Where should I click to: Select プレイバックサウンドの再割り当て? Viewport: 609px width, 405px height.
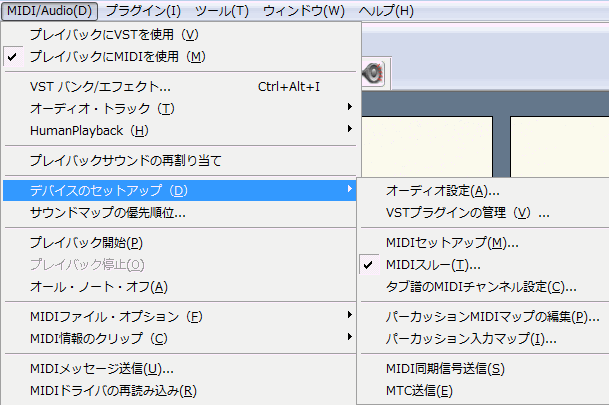pos(179,160)
